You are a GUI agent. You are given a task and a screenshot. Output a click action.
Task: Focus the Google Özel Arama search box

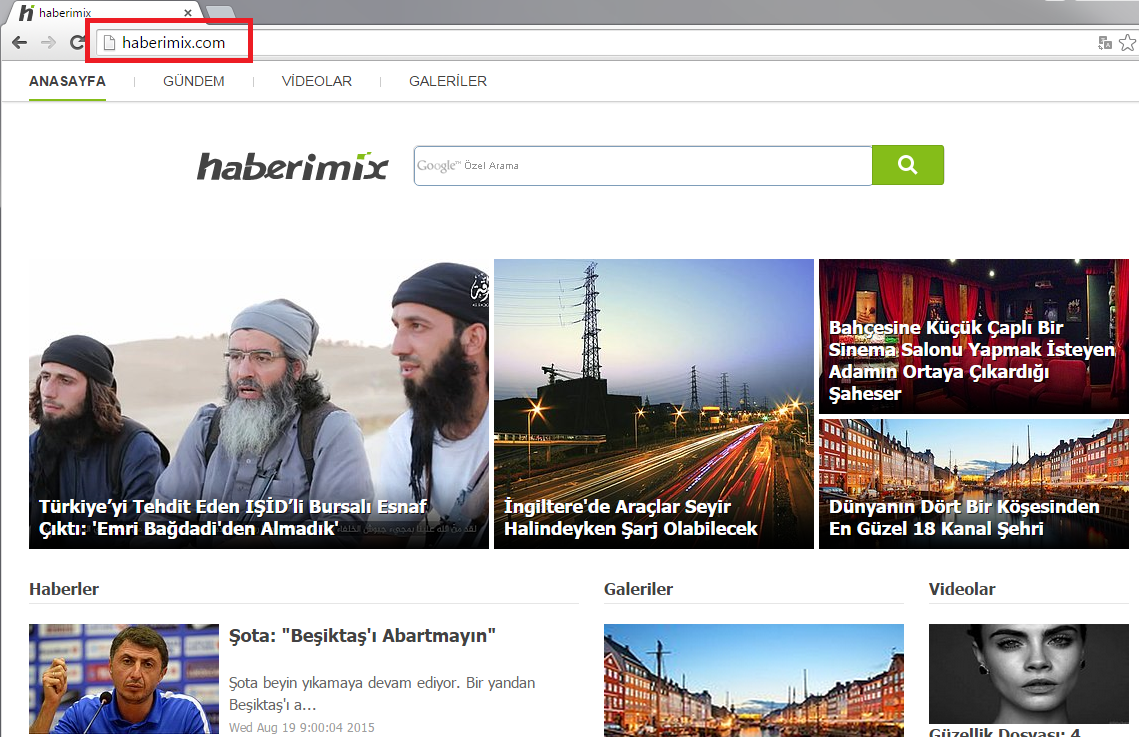642,166
